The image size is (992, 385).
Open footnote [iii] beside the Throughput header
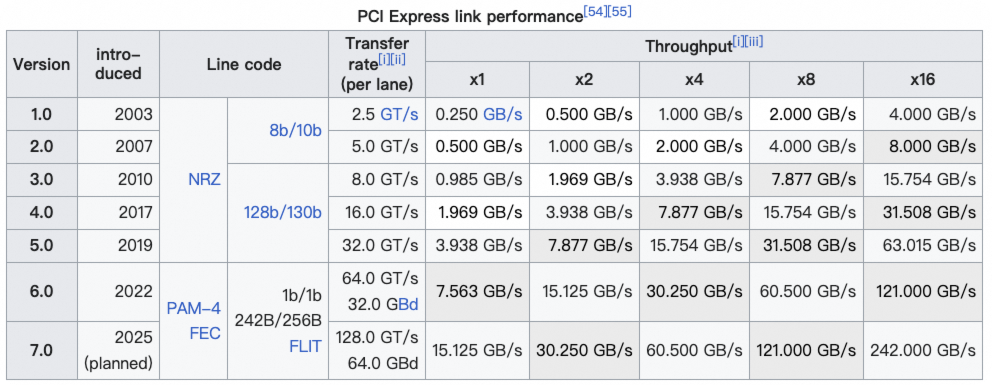pyautogui.click(x=753, y=42)
